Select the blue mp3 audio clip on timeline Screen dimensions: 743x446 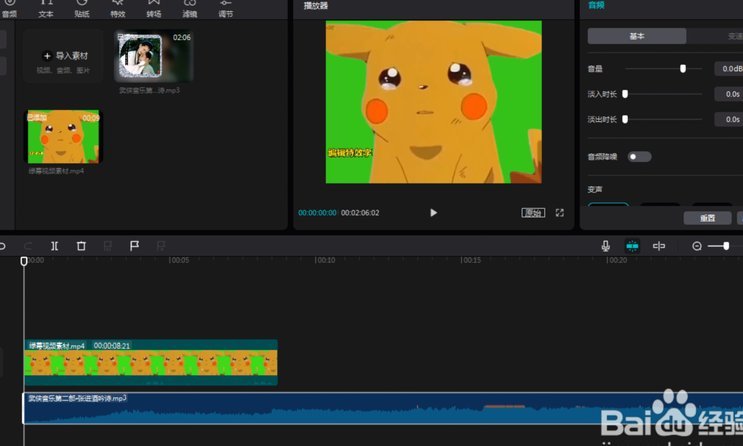pyautogui.click(x=383, y=409)
